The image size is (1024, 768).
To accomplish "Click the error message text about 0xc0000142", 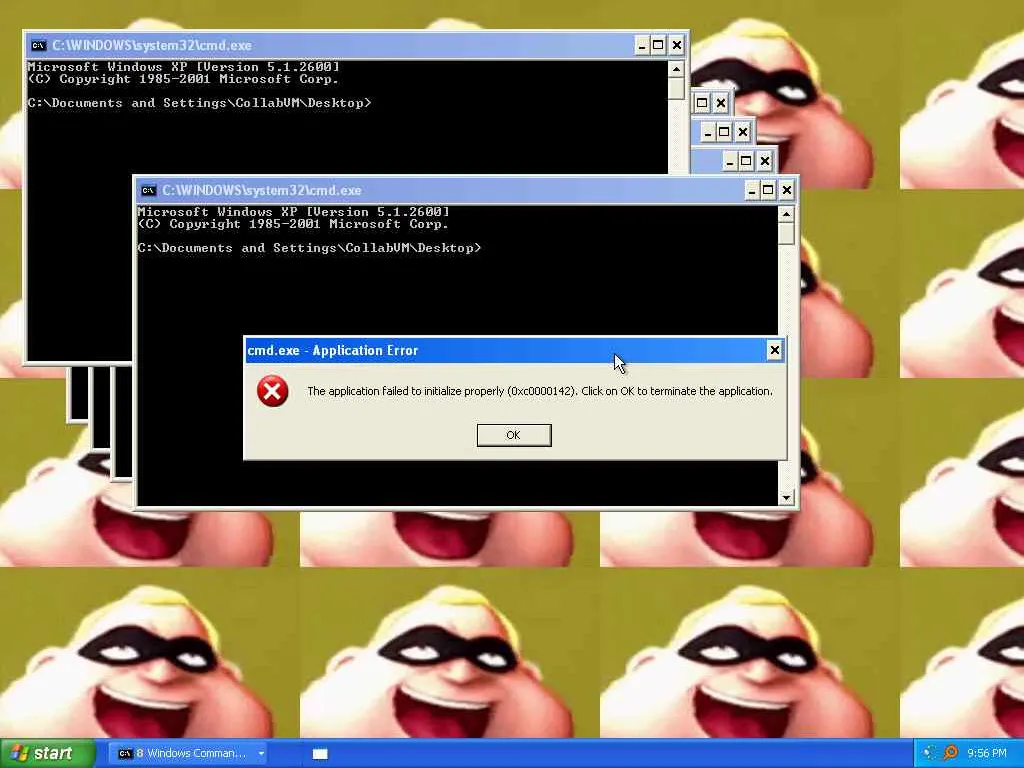I will coord(539,391).
